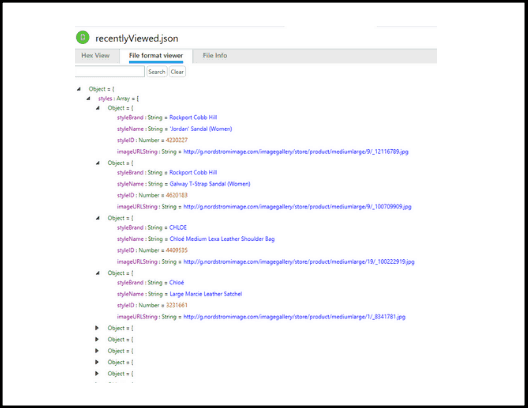Viewport: 528px width, 408px height.
Task: Expand the fourth collapsed Object node
Action: pos(97,362)
